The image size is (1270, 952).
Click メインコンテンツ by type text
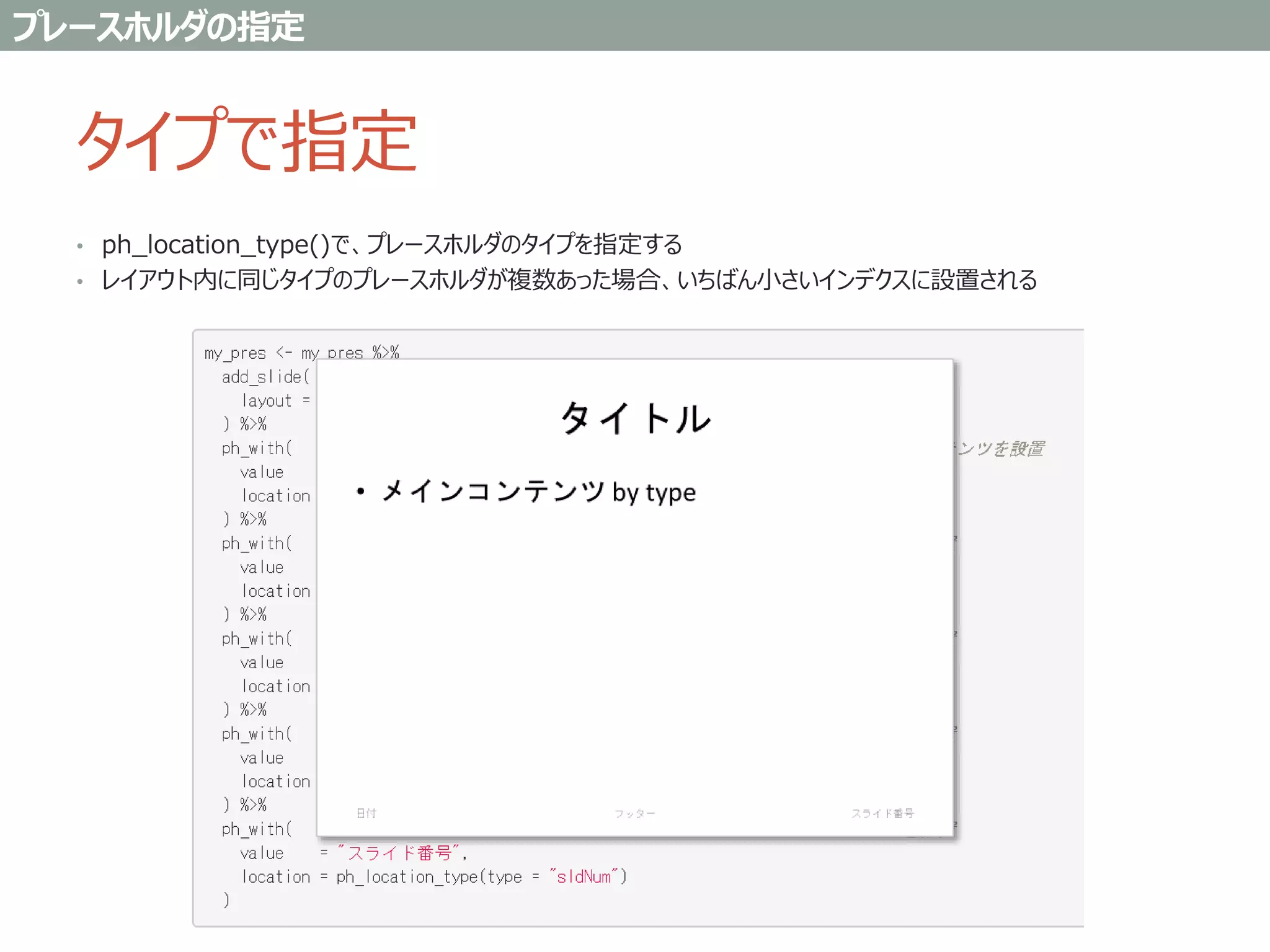pos(538,492)
